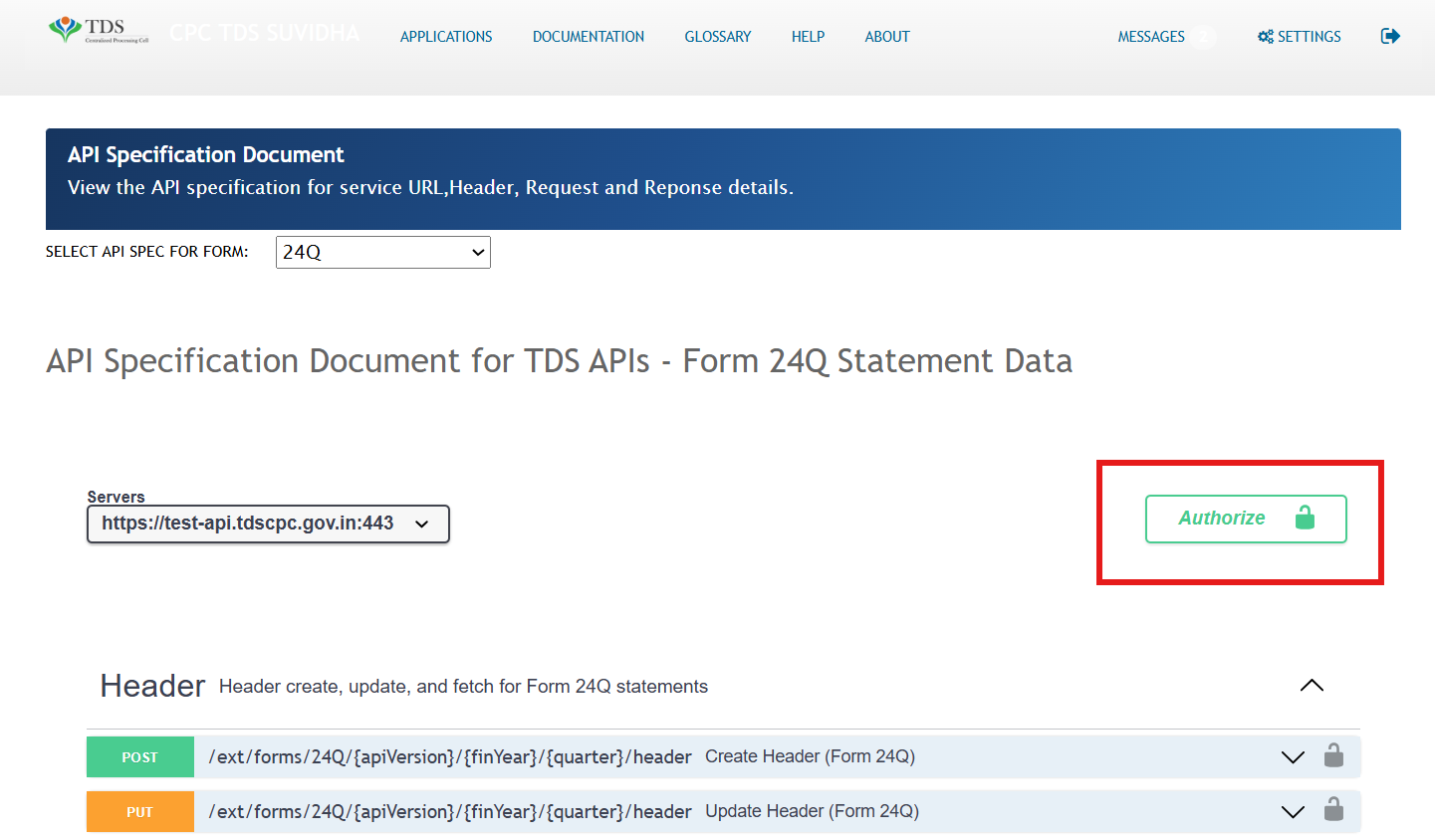
Task: Click the CPC TDS SUVIDHA title
Action: pyautogui.click(x=264, y=33)
